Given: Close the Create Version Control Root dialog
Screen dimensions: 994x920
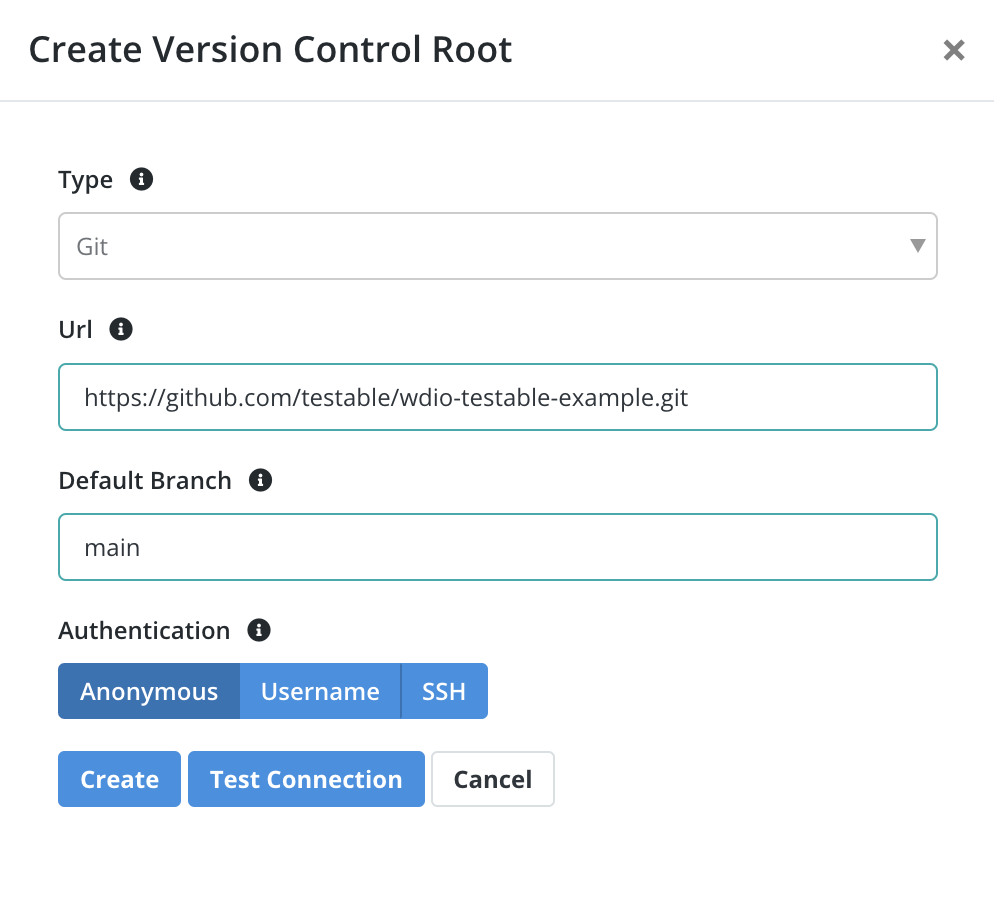Looking at the screenshot, I should click(953, 50).
